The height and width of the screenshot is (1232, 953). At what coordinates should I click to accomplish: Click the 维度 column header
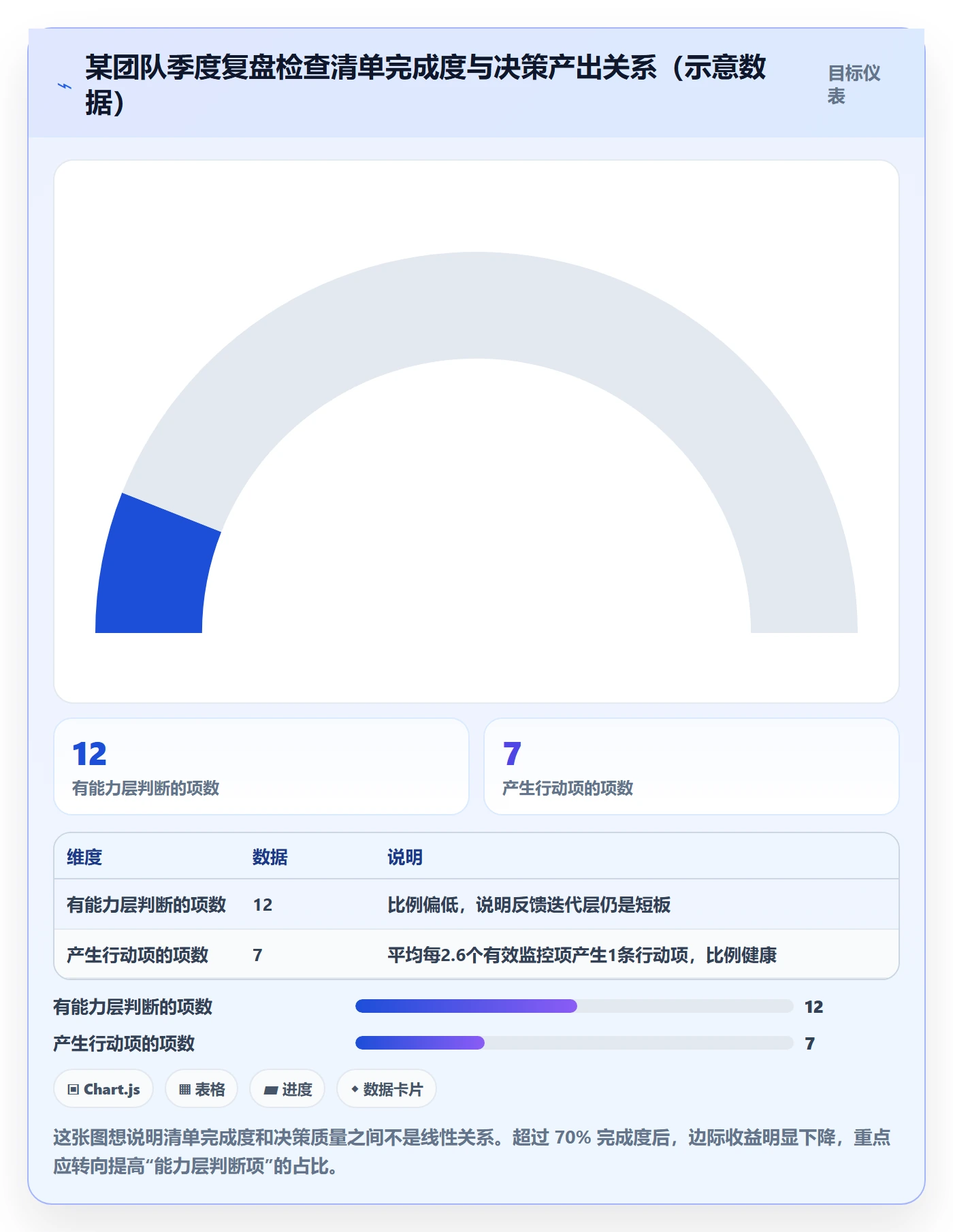(x=84, y=857)
